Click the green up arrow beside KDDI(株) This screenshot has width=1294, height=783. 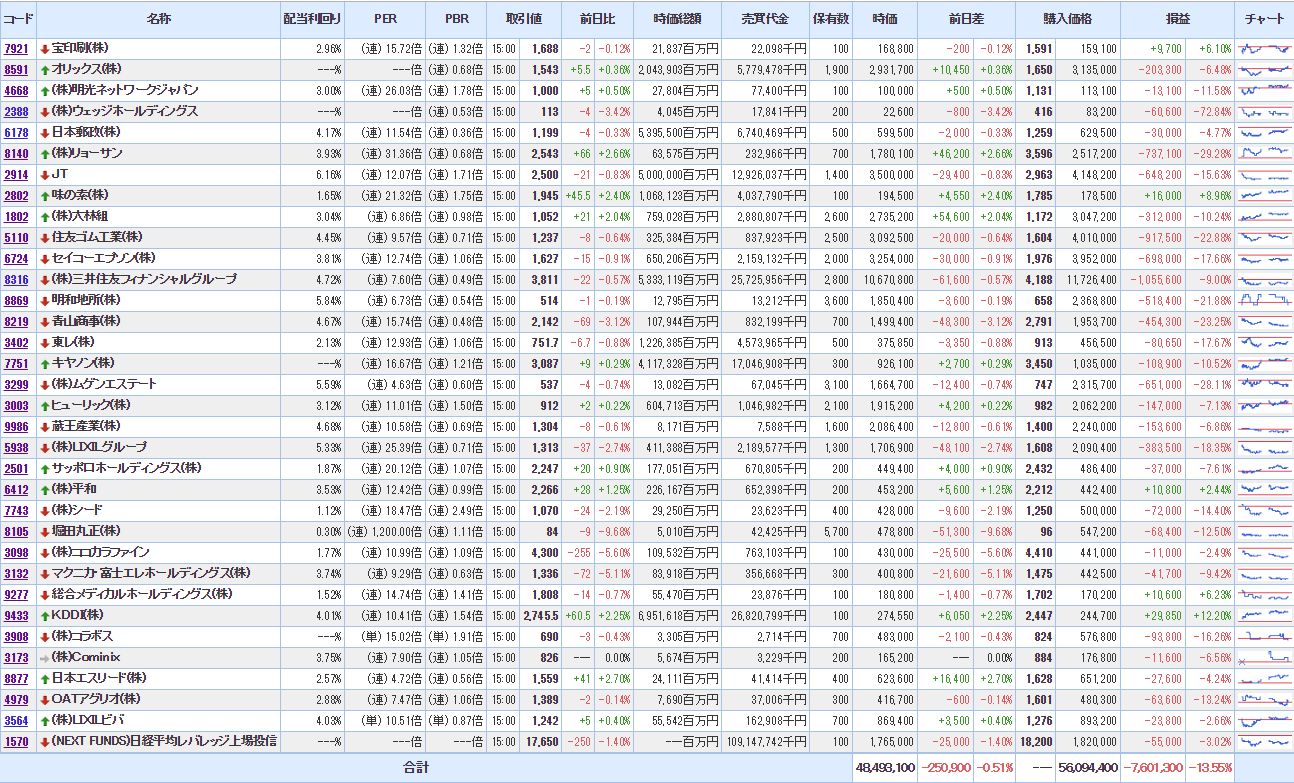pyautogui.click(x=45, y=615)
